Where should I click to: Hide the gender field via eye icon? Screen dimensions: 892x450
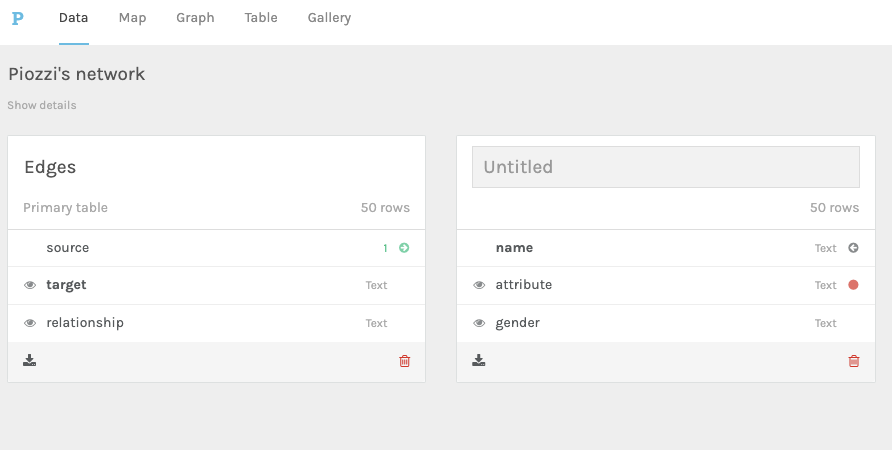pos(479,323)
